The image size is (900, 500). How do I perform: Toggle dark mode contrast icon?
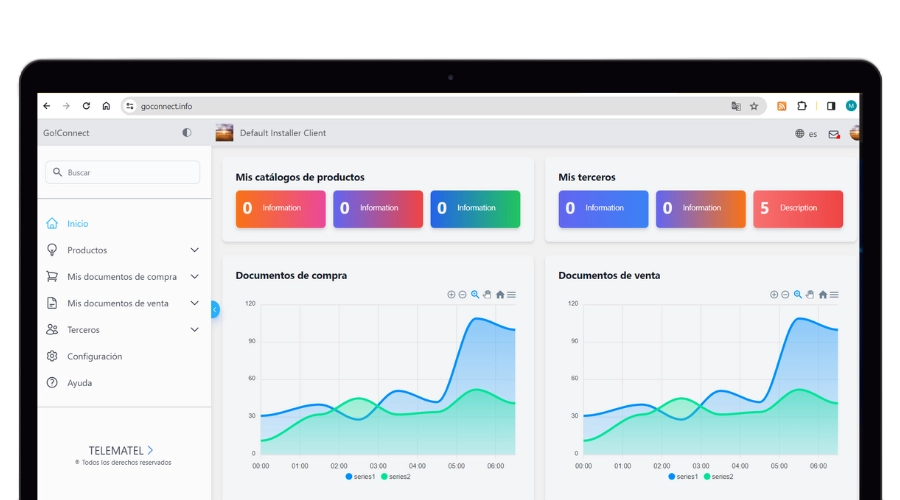187,133
